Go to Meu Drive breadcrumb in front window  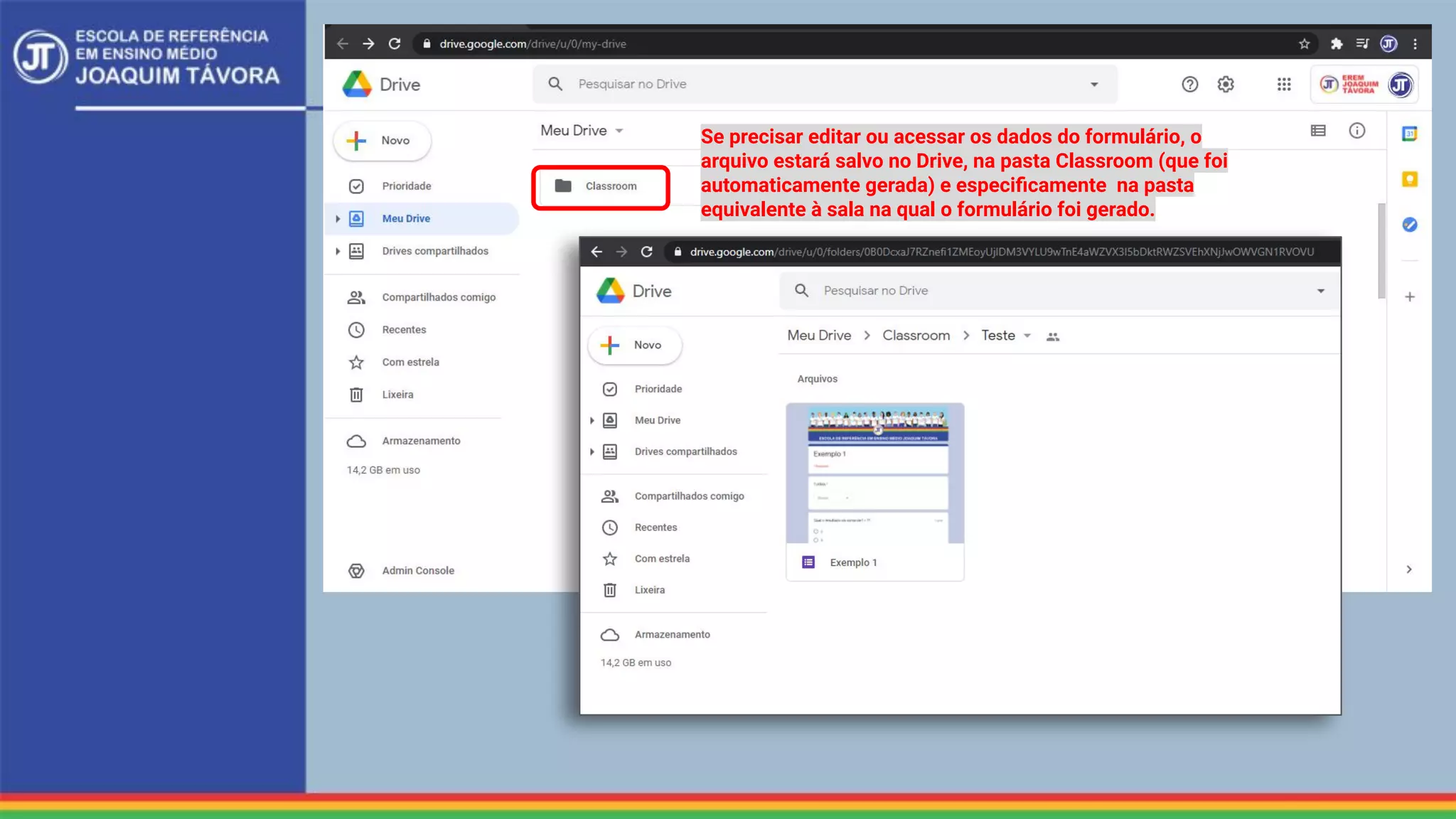[x=819, y=336]
